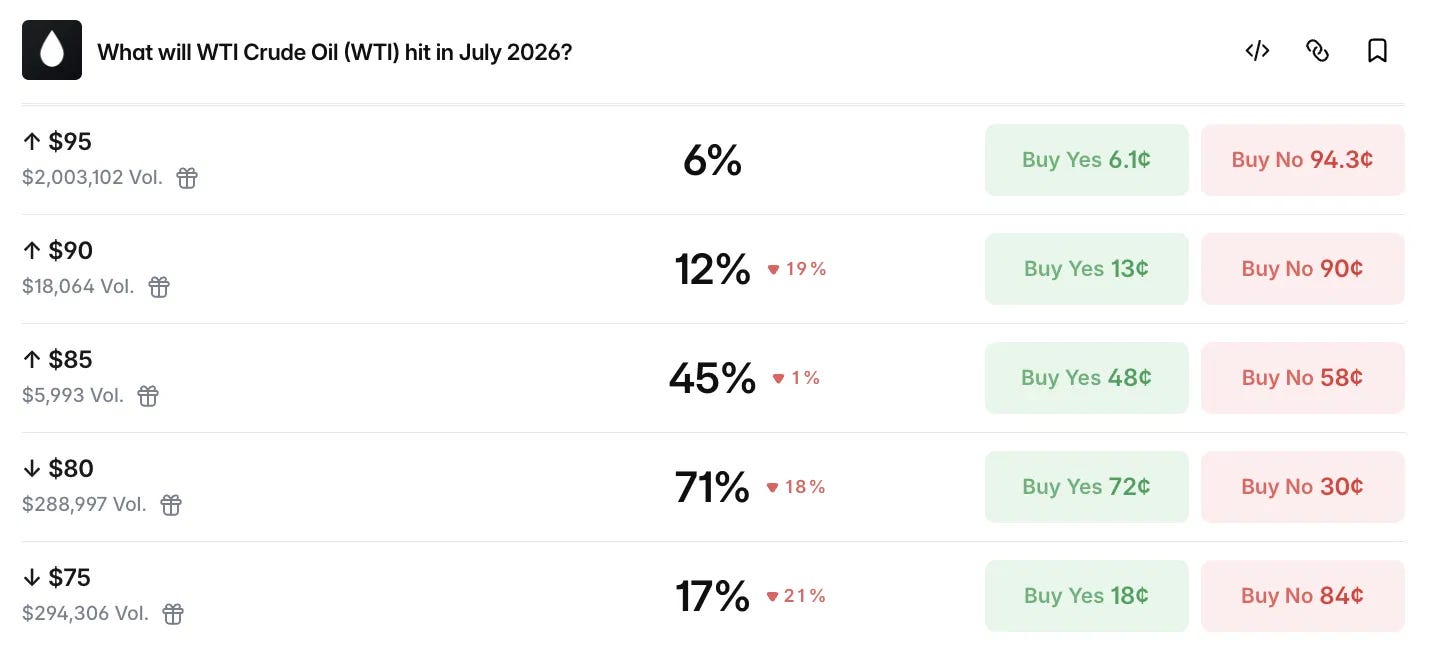Select Buy Yes 13¢ on $90
This screenshot has height=648, width=1432.
pyautogui.click(x=1086, y=269)
